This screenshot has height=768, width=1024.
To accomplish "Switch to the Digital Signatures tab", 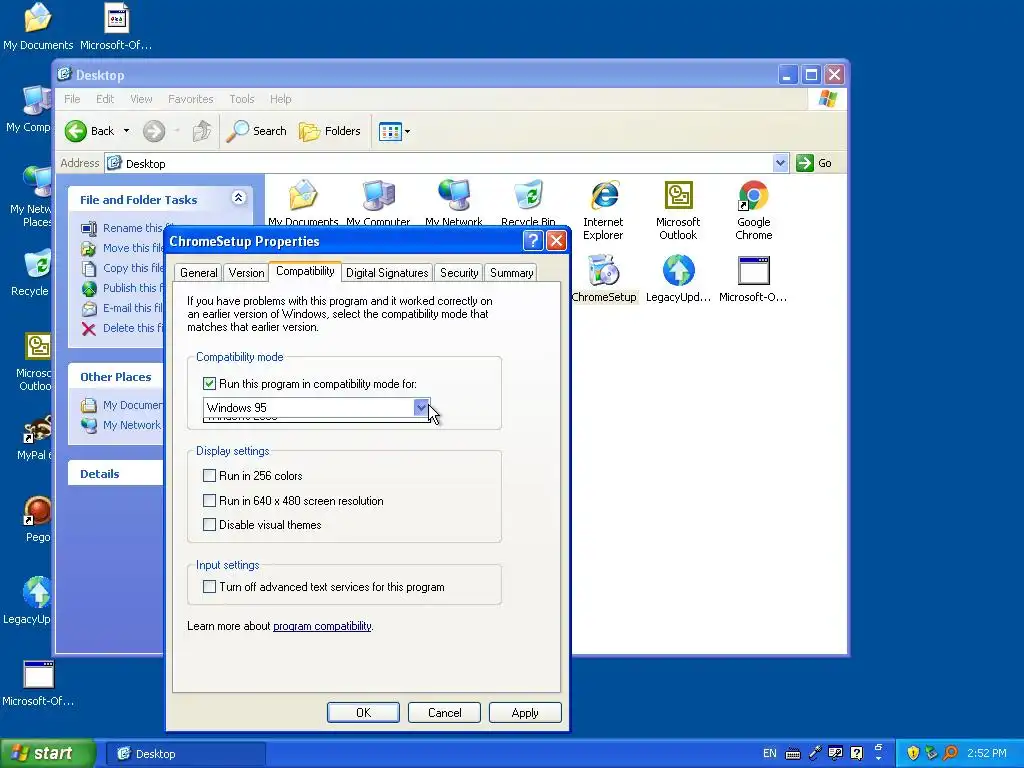I will coord(387,273).
